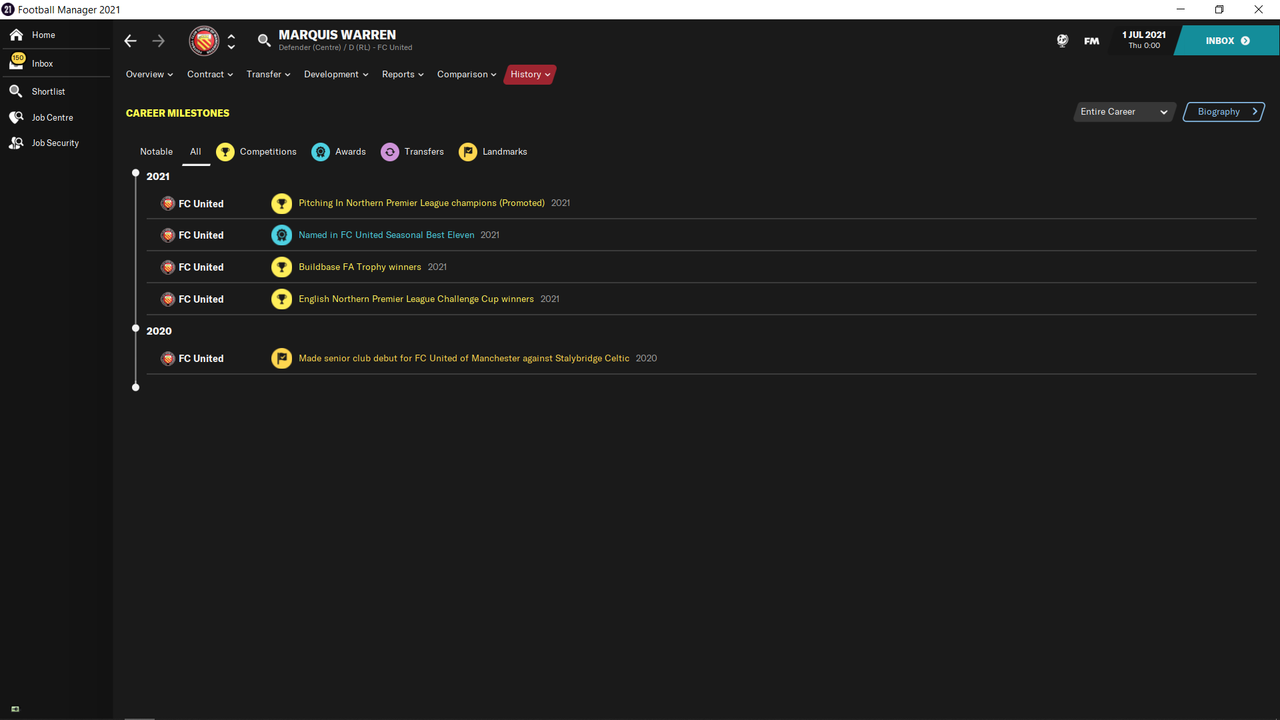Restore down the application window
This screenshot has width=1280, height=720.
[1219, 9]
